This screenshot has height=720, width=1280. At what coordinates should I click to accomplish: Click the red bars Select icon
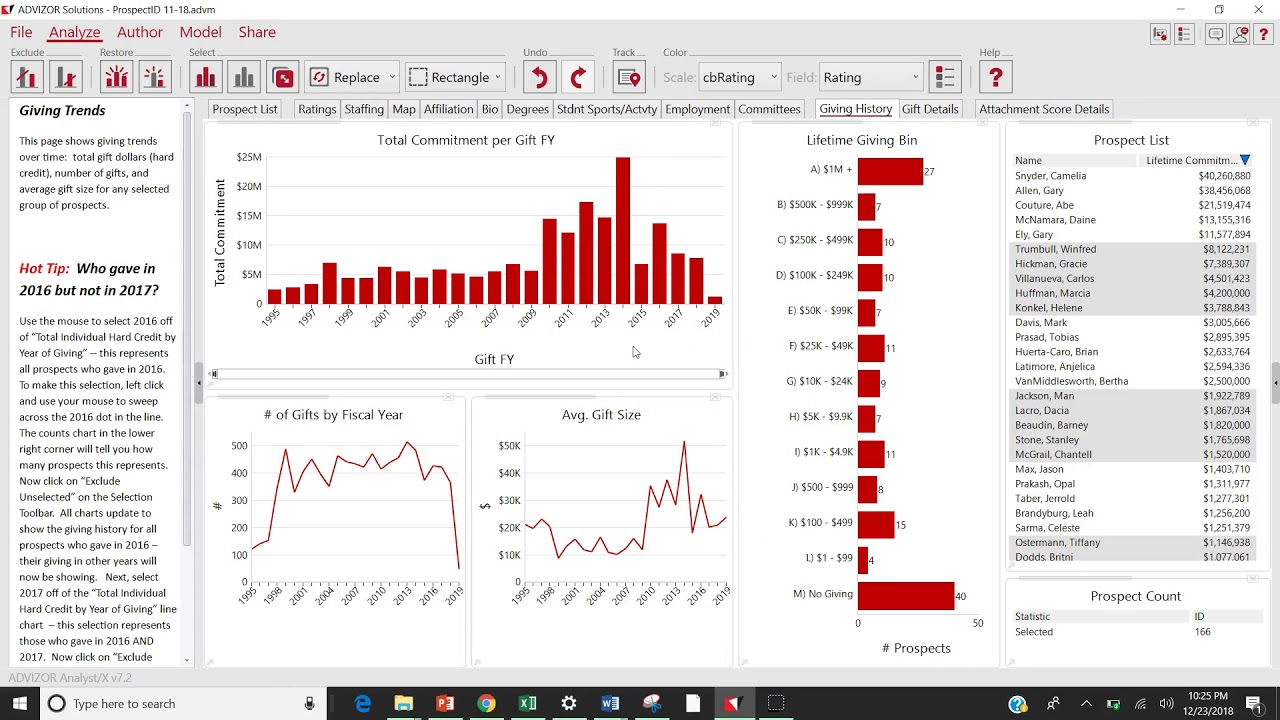click(206, 77)
